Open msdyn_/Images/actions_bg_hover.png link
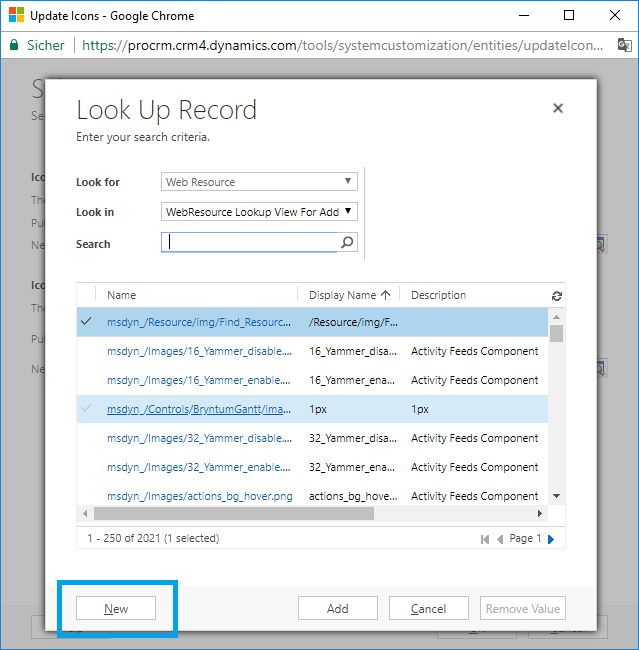The height and width of the screenshot is (650, 639). point(199,496)
